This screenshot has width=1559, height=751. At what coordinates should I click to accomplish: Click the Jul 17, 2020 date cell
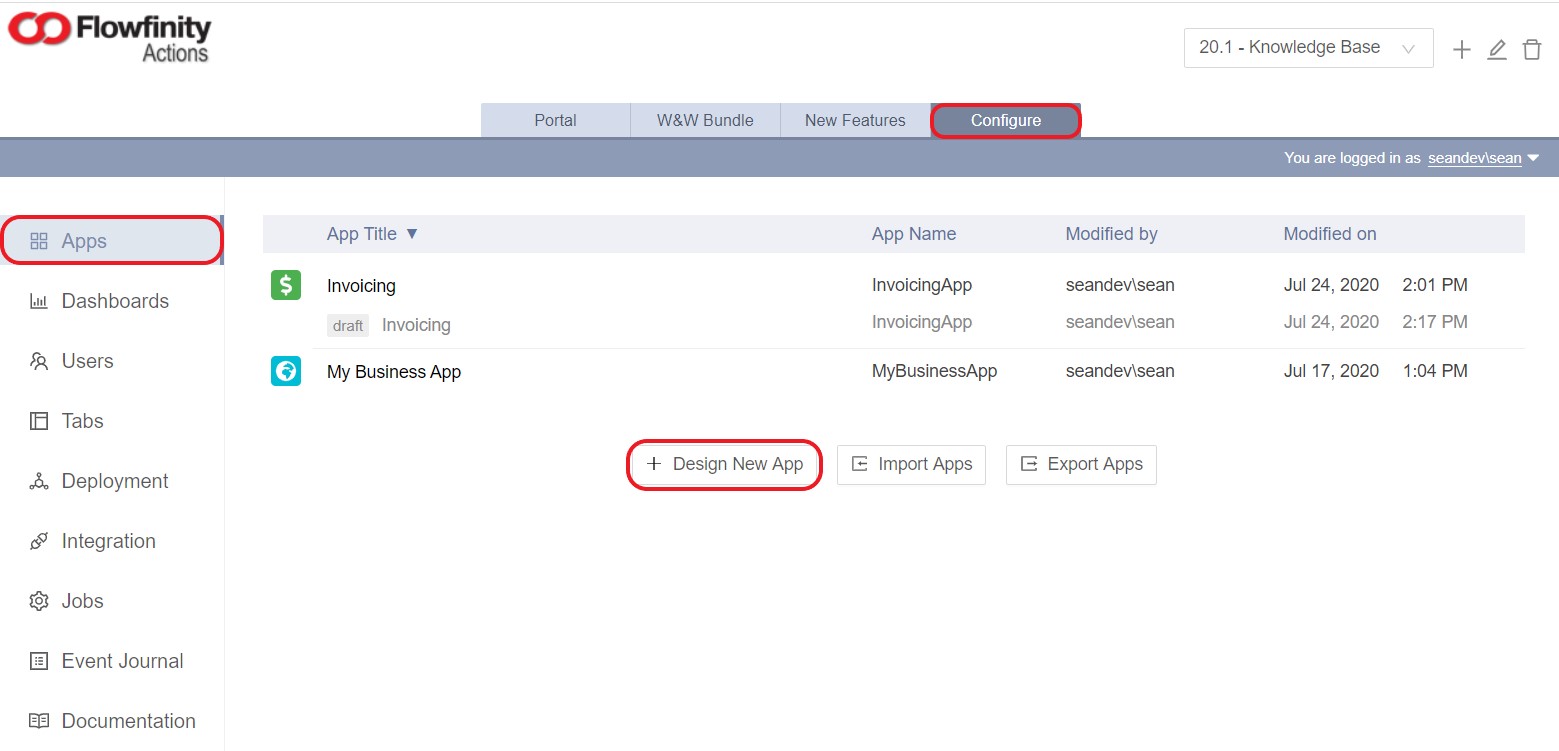click(1331, 371)
